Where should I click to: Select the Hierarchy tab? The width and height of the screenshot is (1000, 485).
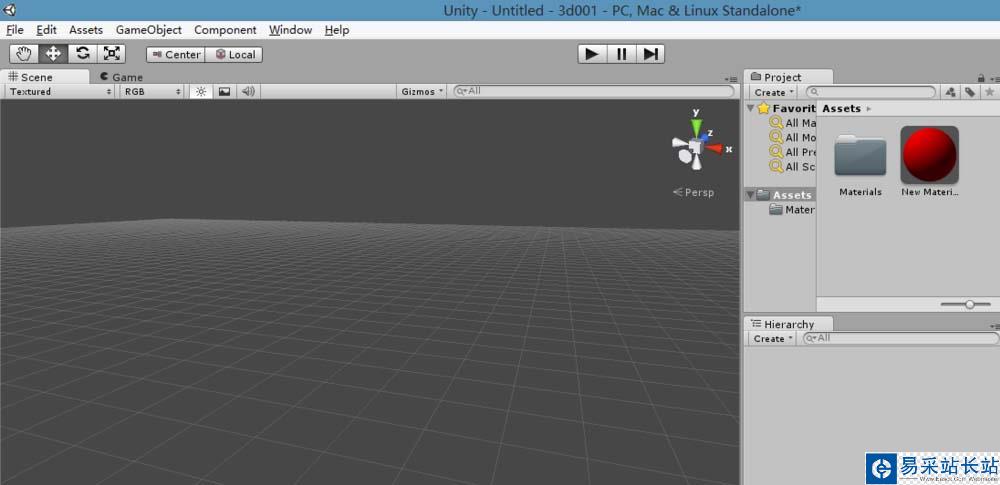point(789,324)
